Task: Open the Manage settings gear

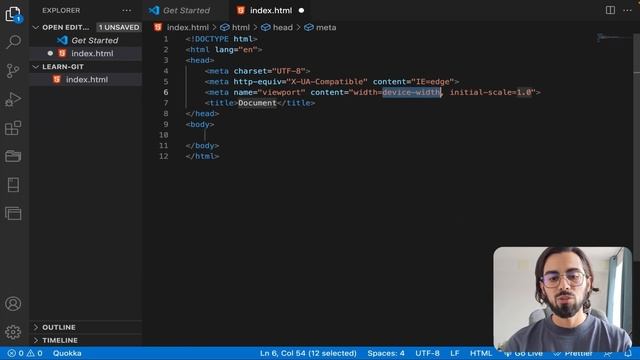Action: 13,332
